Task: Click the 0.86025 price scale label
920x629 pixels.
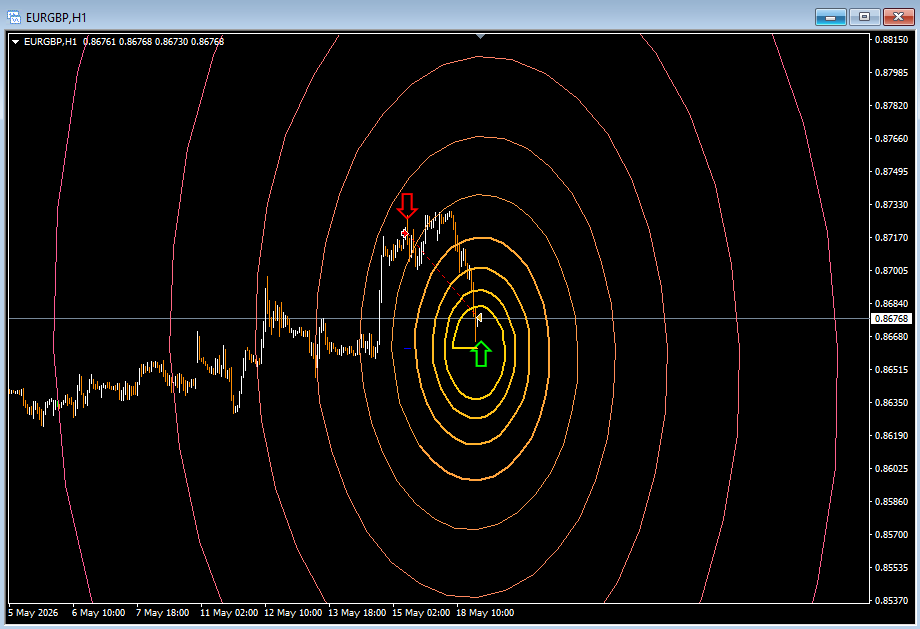Action: tap(891, 469)
